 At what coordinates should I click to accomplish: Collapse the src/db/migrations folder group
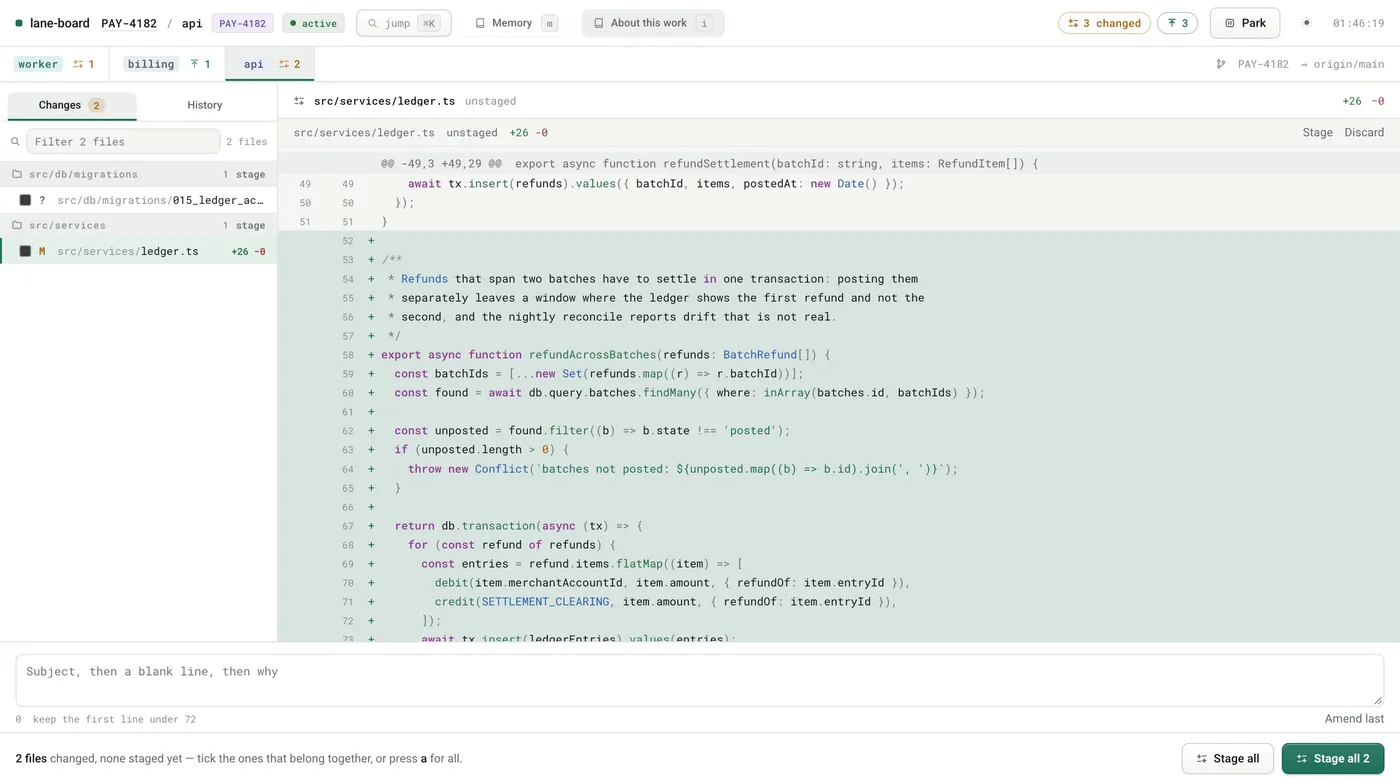(x=138, y=174)
